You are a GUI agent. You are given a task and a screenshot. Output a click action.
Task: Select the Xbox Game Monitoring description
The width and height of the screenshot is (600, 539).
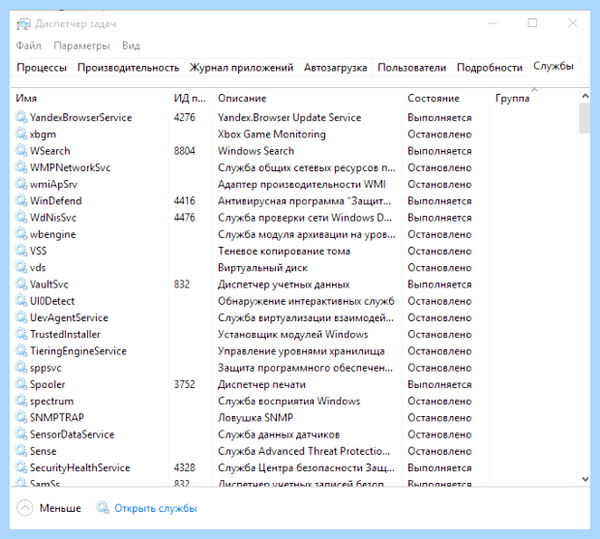pos(272,134)
